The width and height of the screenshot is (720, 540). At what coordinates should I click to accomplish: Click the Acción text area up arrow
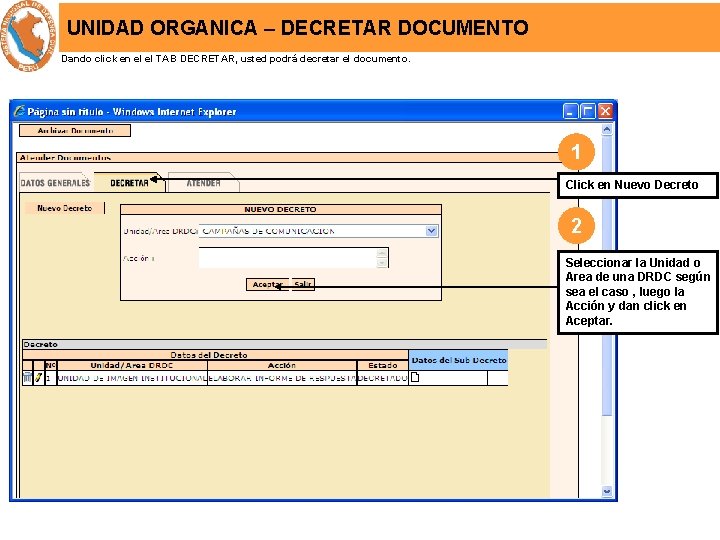point(382,253)
